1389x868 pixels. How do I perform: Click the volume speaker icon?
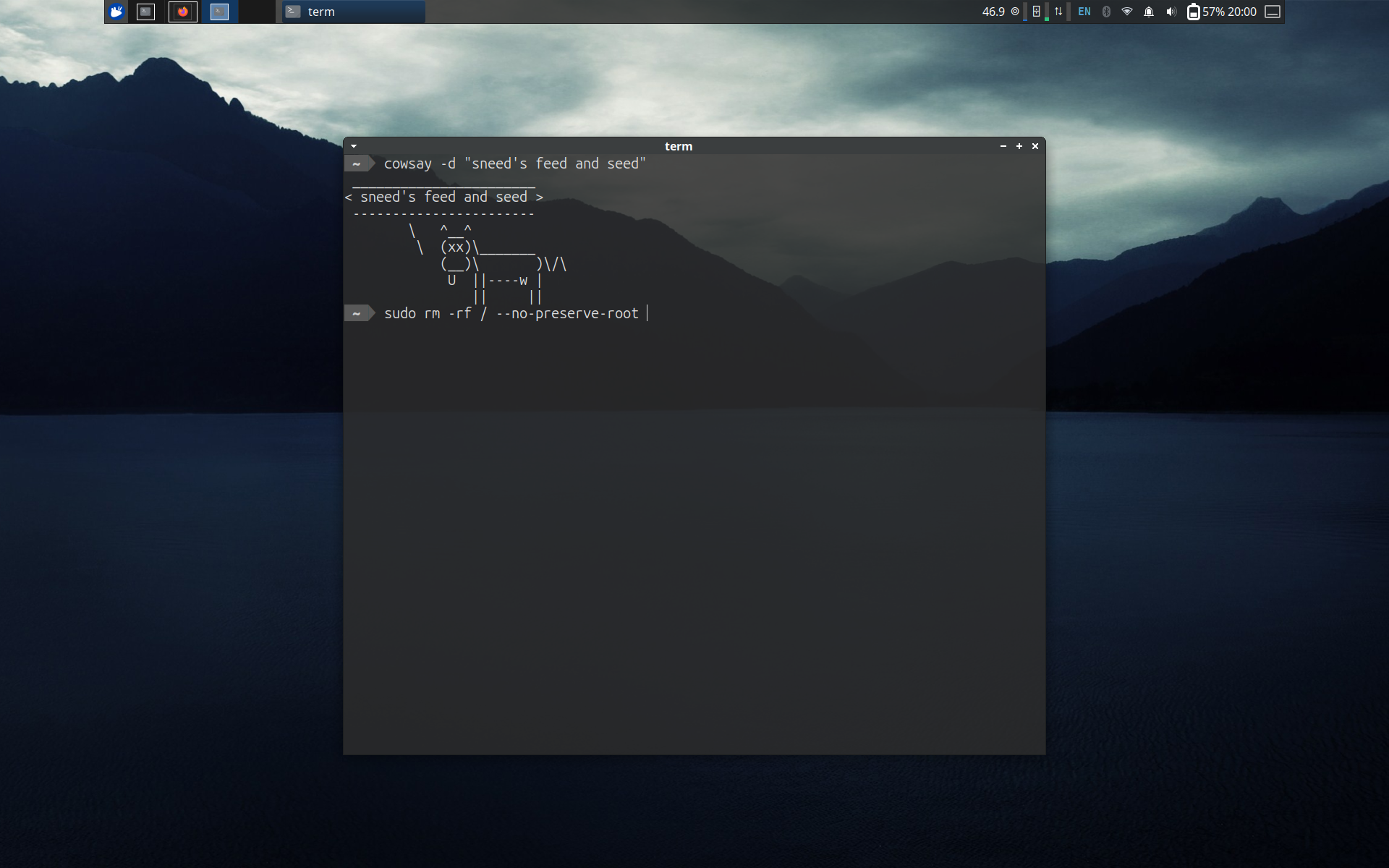tap(1171, 12)
